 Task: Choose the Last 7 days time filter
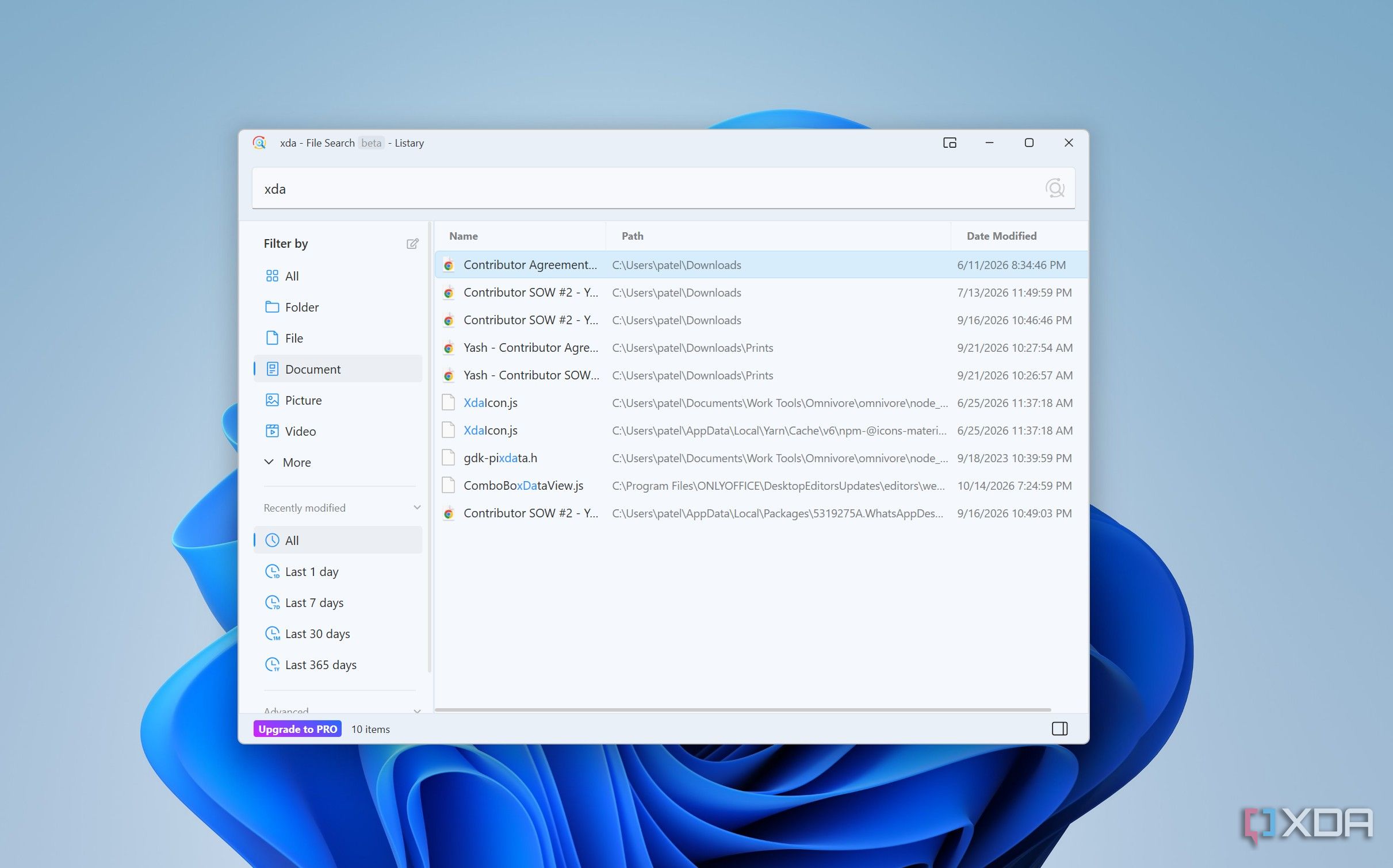click(338, 602)
